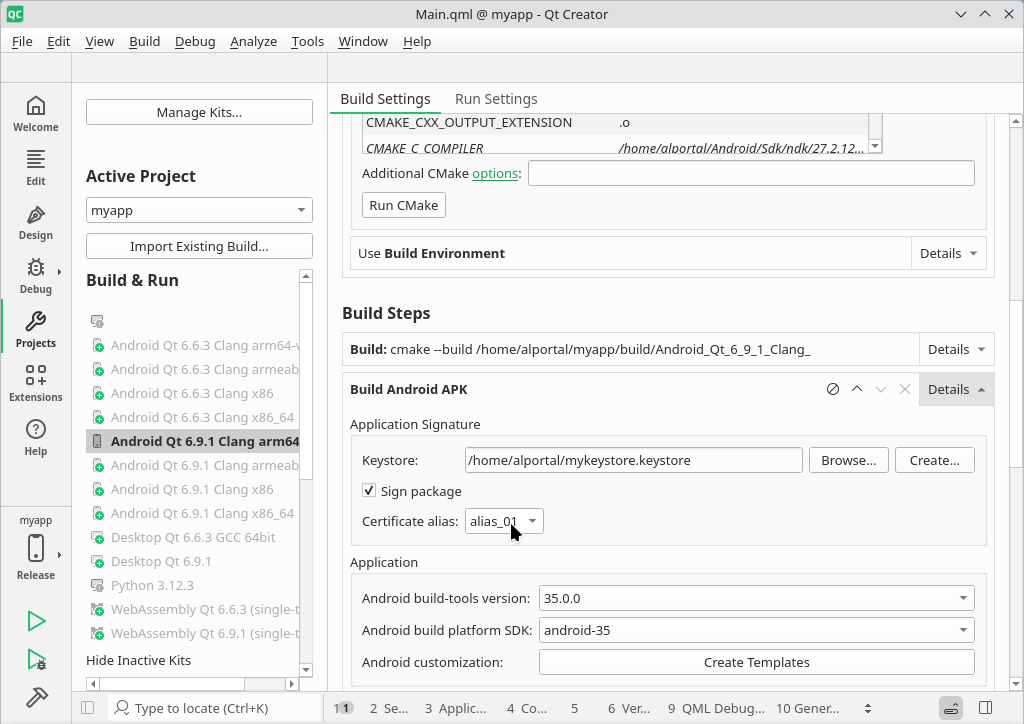1024x724 pixels.
Task: Click Hide Inactive Kits
Action: 138,660
